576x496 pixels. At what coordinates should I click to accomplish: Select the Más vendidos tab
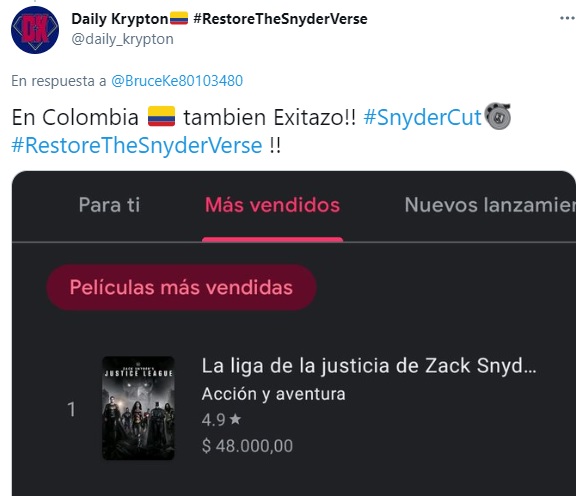[x=272, y=205]
